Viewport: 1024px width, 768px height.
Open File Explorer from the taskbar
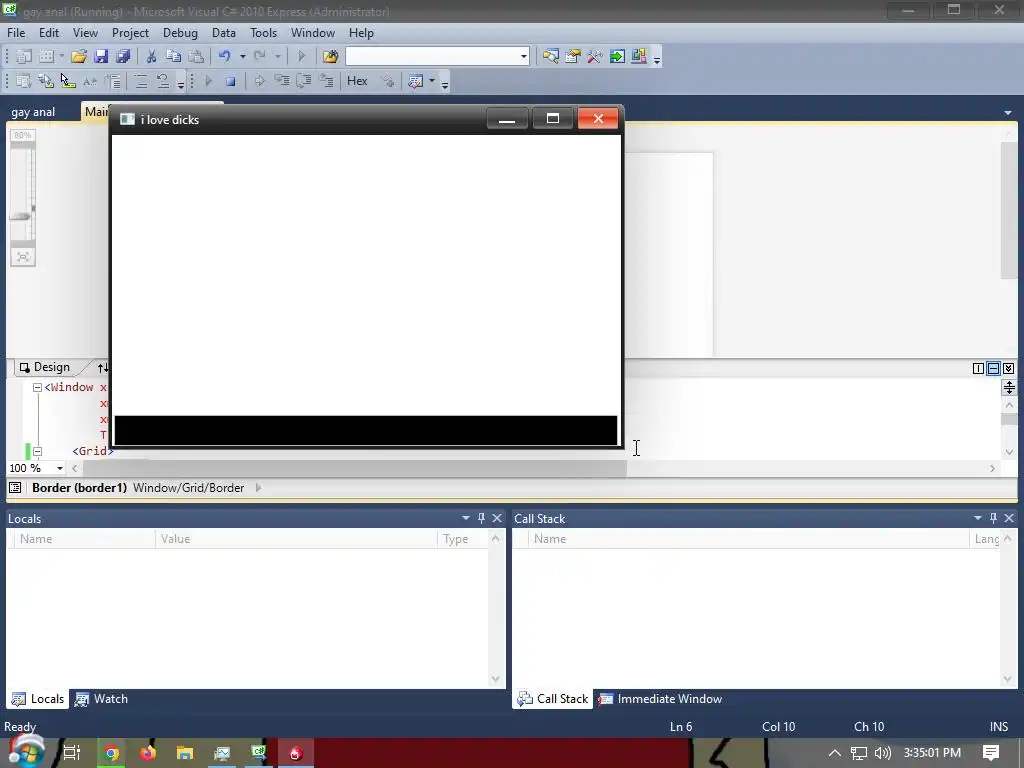click(x=185, y=753)
